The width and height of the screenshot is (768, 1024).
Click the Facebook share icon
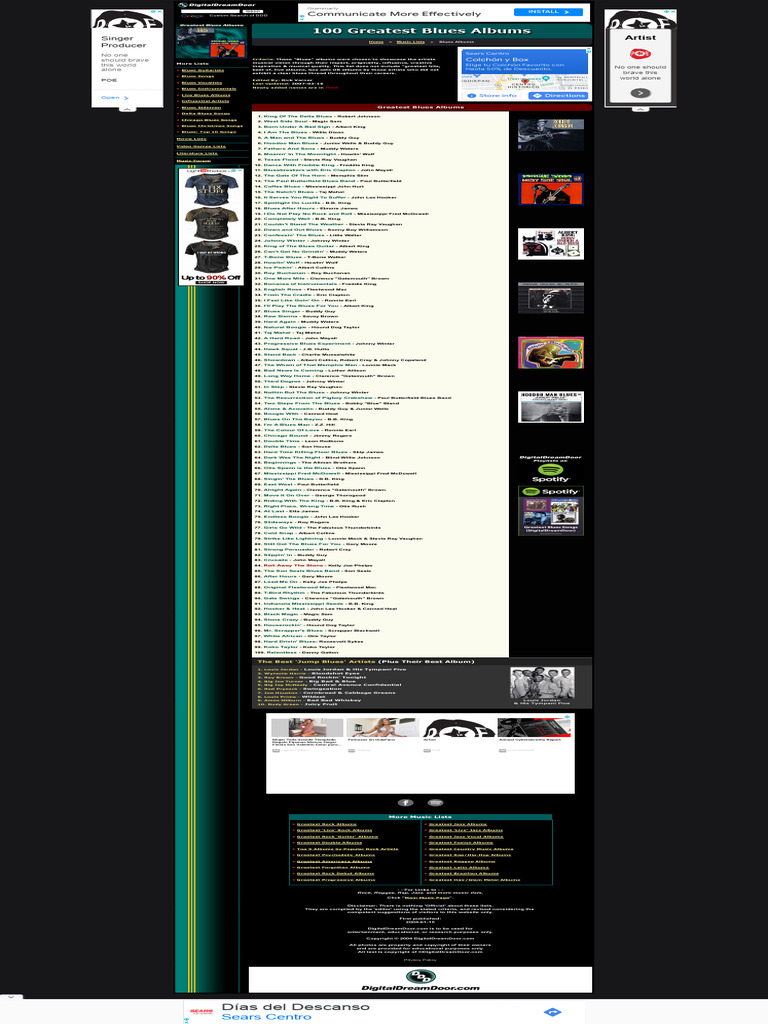point(405,803)
